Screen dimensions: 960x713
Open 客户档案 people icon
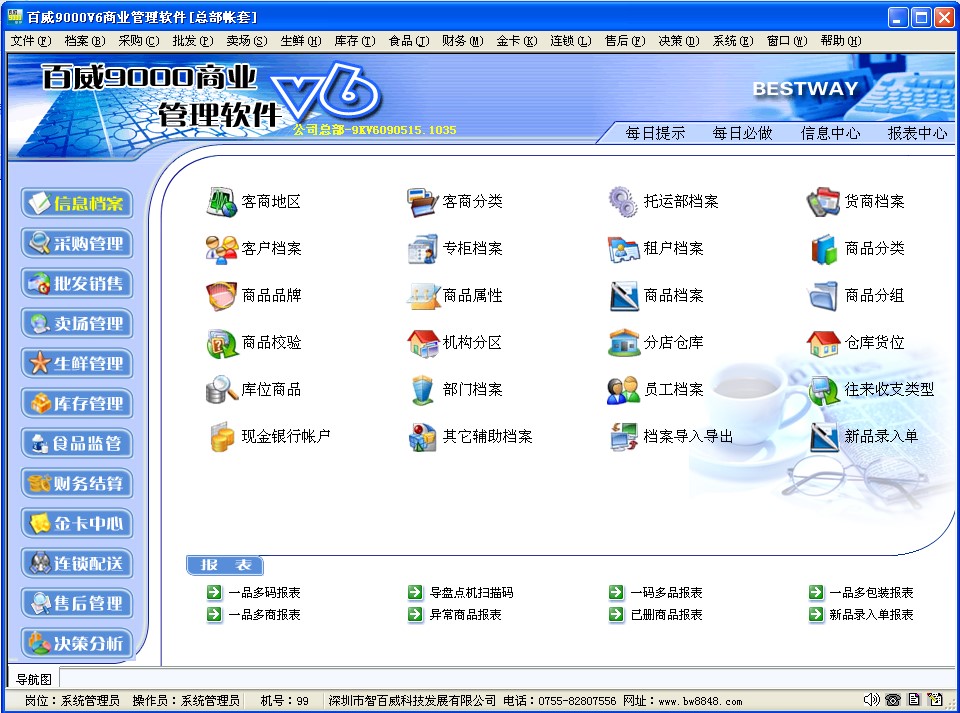(222, 249)
